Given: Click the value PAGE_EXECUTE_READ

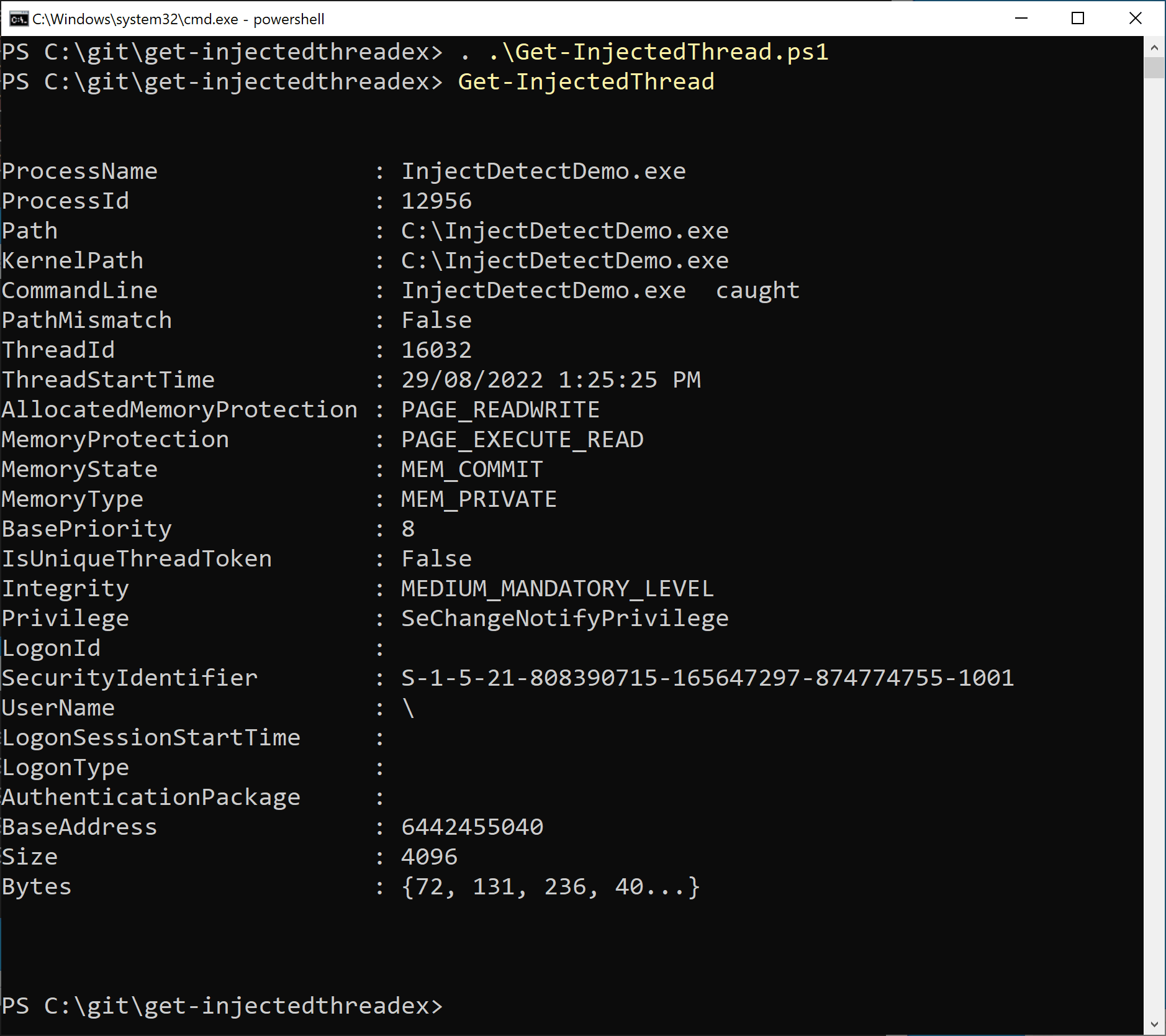Looking at the screenshot, I should (x=522, y=440).
